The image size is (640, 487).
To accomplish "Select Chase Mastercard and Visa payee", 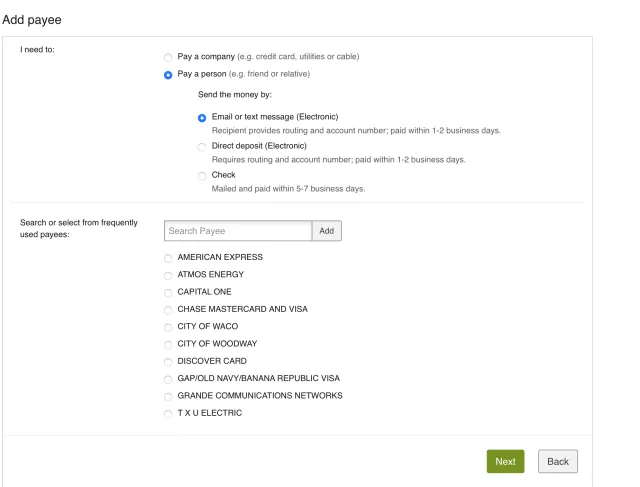I will point(168,310).
